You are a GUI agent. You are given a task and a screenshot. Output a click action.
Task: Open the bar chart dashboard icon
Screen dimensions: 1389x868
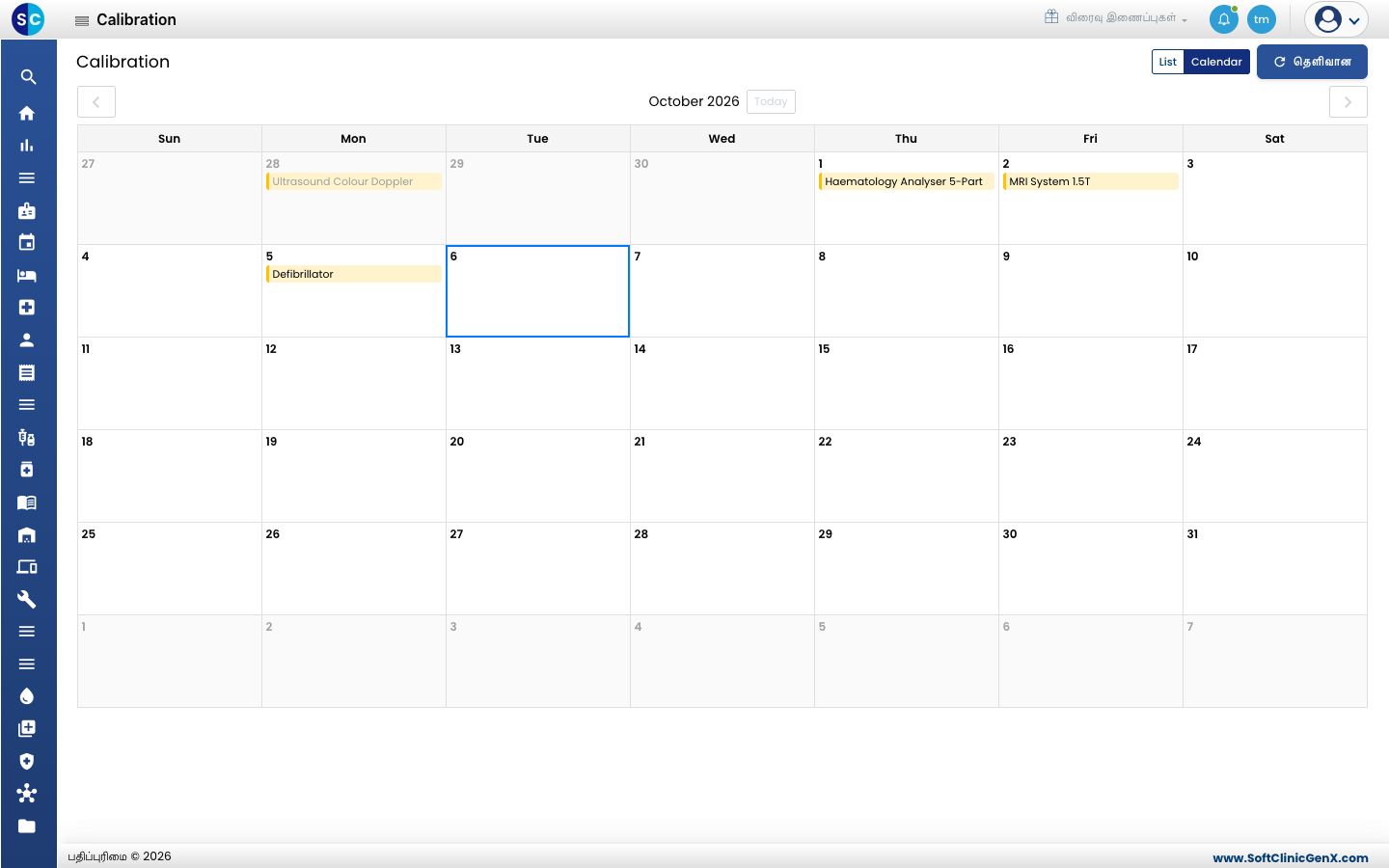coord(27,146)
